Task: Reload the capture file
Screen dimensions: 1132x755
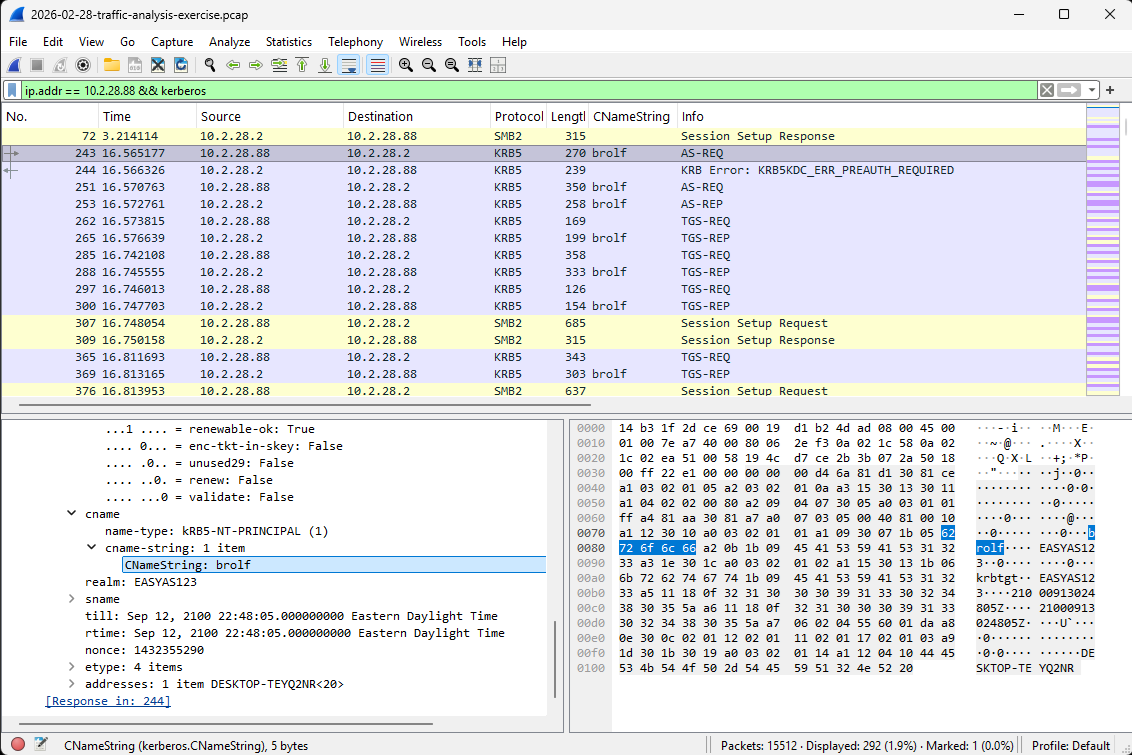Action: (x=181, y=65)
